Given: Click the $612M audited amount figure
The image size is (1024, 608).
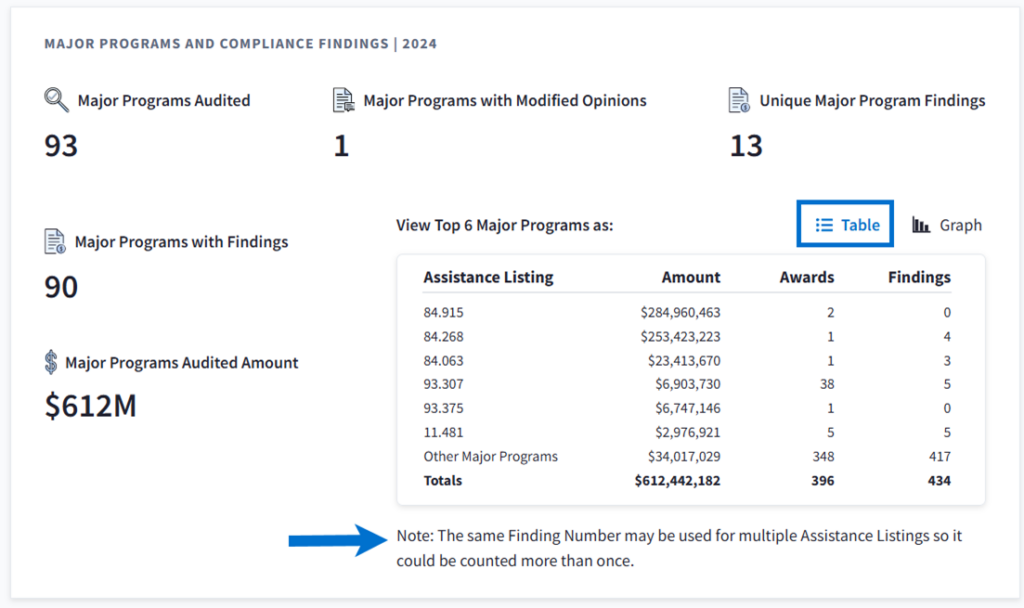Looking at the screenshot, I should click(x=91, y=406).
